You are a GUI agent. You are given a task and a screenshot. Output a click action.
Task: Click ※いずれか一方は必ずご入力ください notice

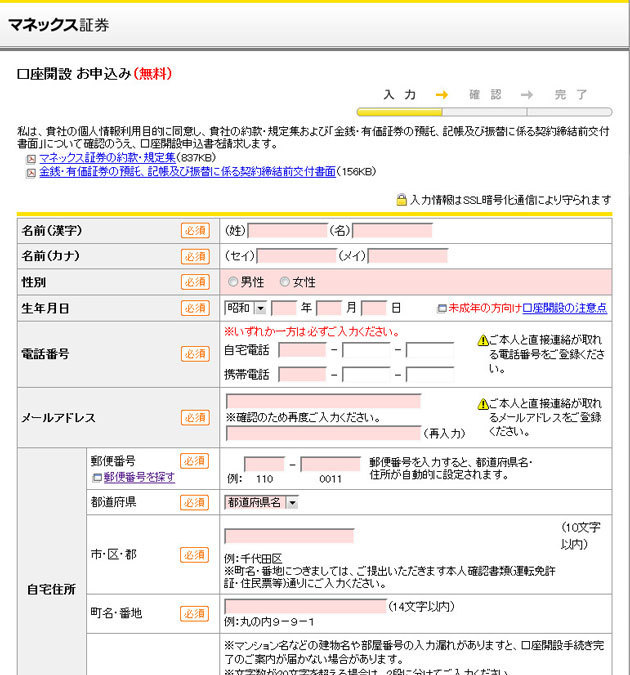313,331
